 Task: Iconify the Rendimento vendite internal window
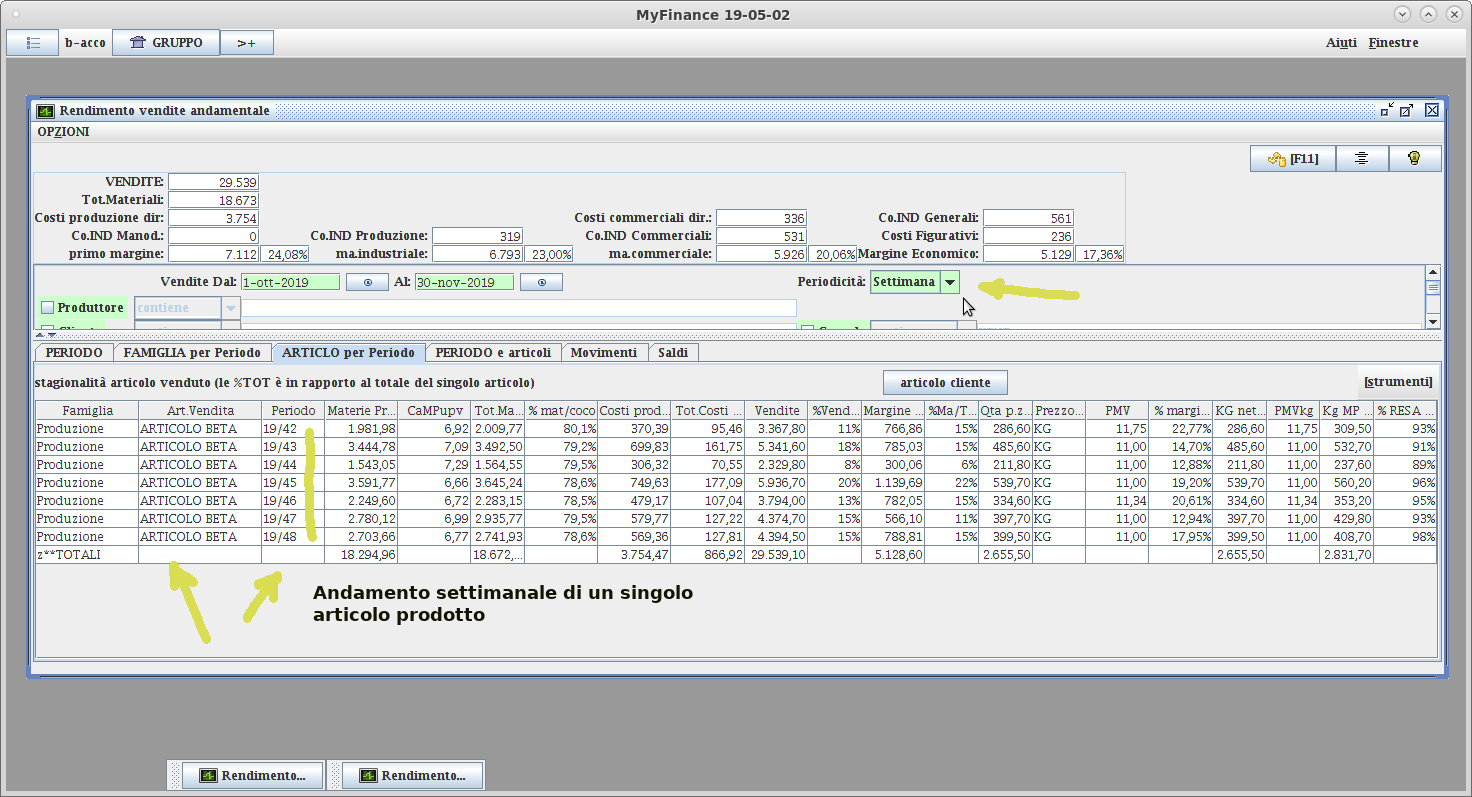click(x=1387, y=110)
